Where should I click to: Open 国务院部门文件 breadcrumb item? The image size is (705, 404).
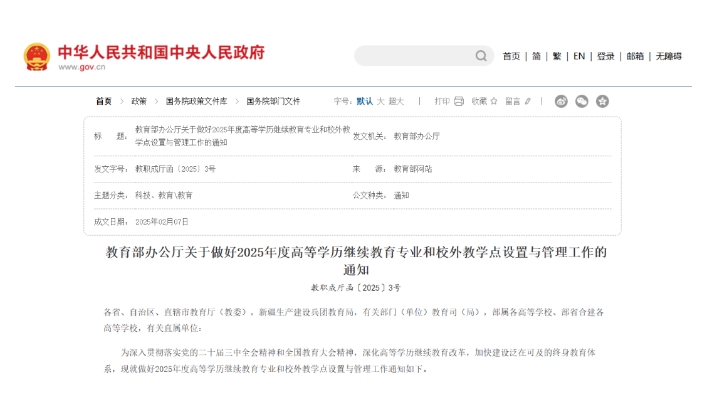[273, 101]
